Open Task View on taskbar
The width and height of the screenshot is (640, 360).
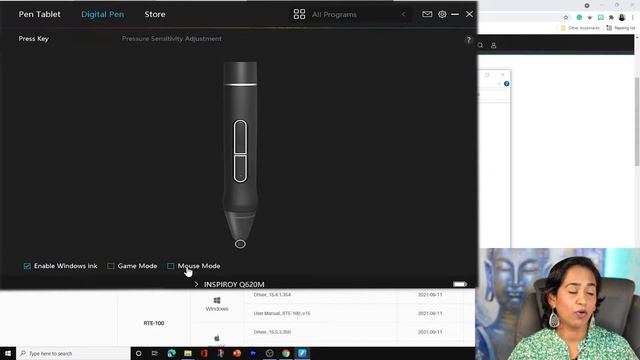pos(155,353)
